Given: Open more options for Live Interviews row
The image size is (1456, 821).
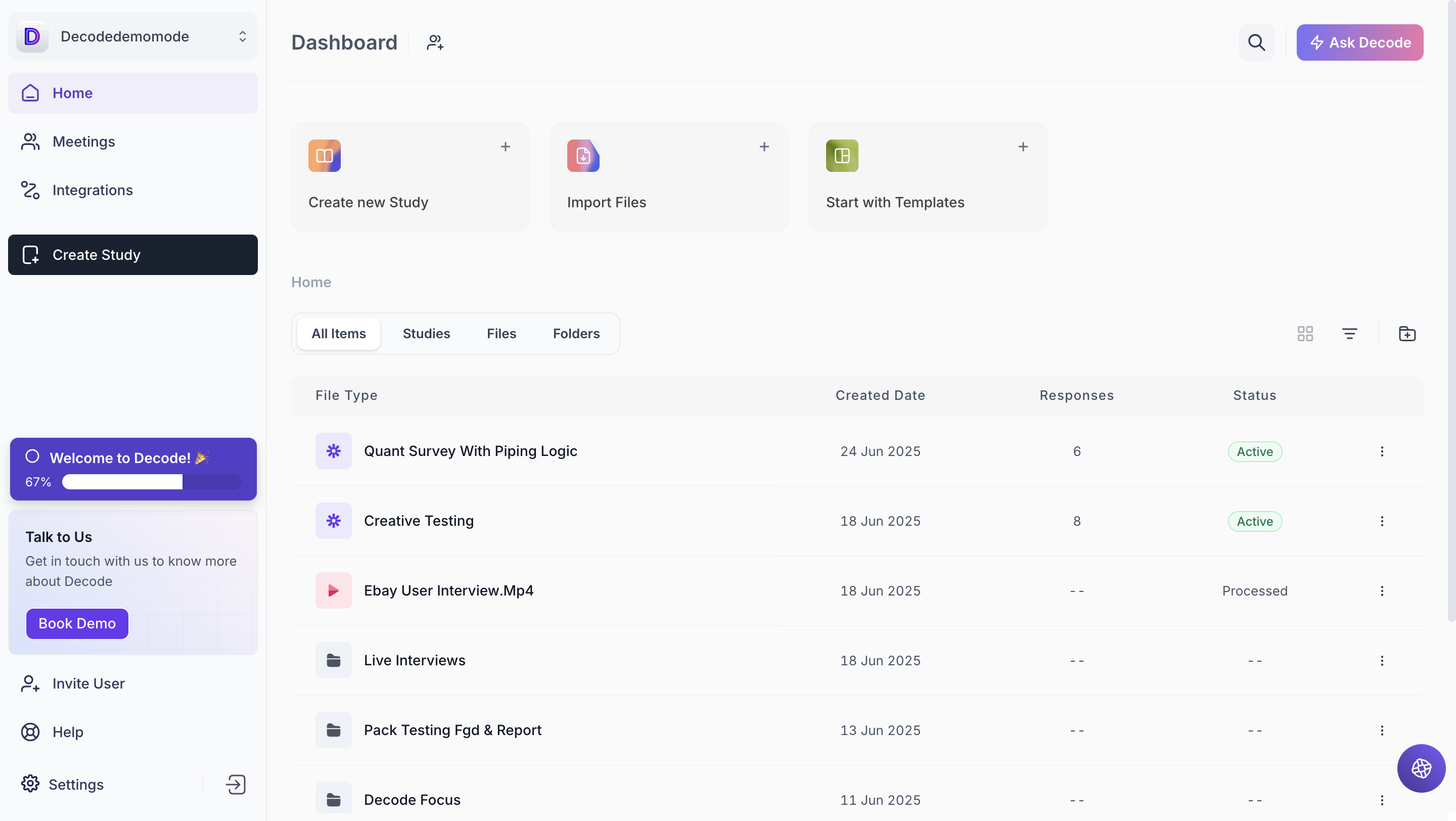Looking at the screenshot, I should pyautogui.click(x=1382, y=661).
